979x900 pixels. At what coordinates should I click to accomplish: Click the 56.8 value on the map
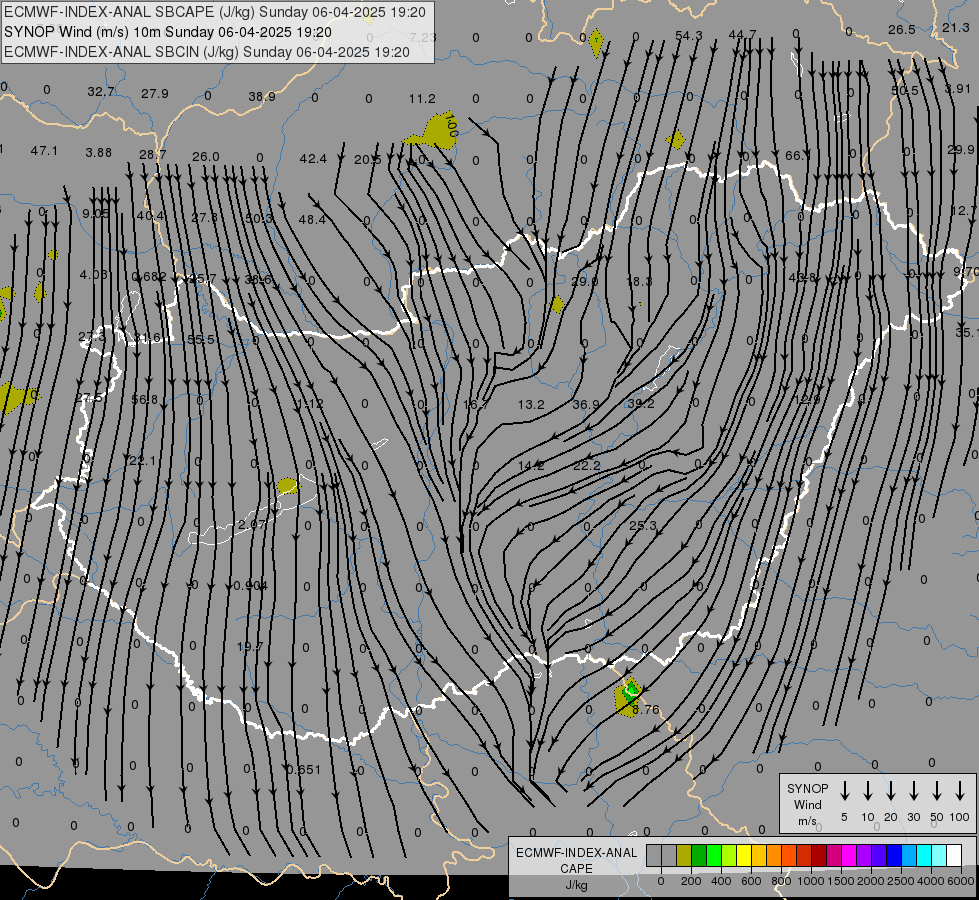coord(145,399)
